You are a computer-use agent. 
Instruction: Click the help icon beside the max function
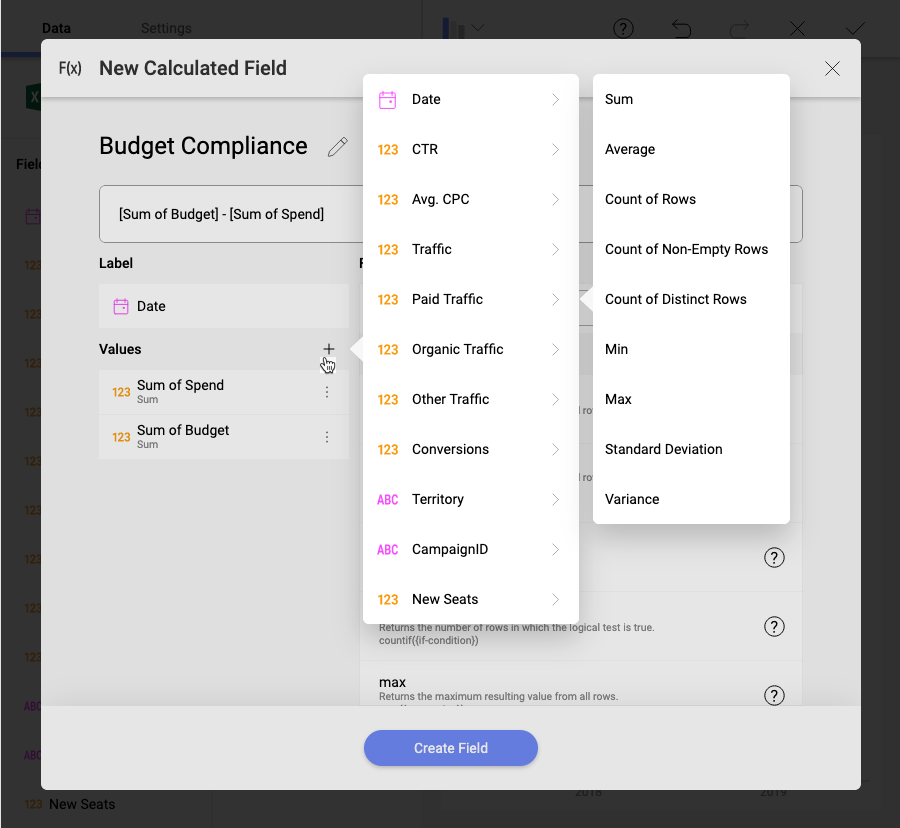(774, 695)
